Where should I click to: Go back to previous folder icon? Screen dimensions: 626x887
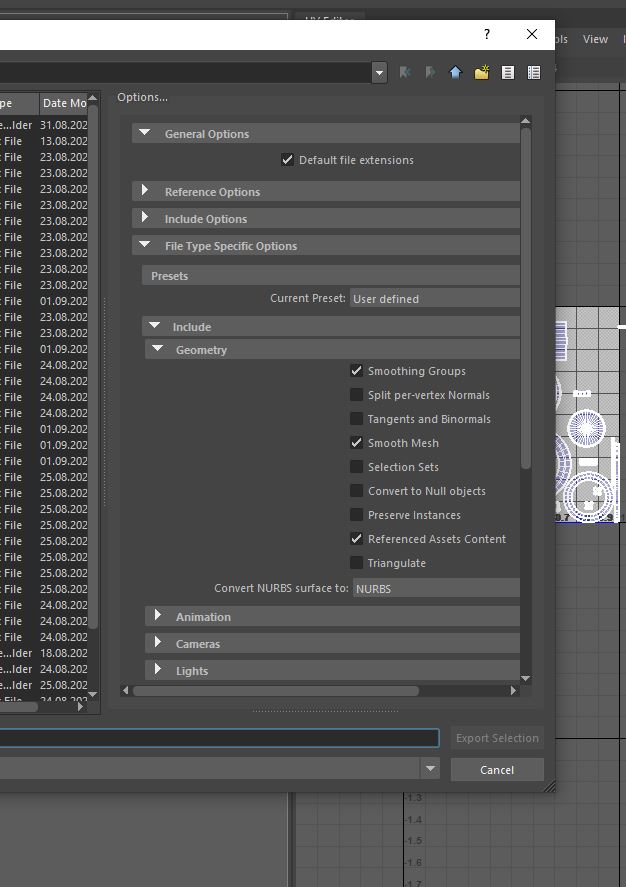pos(405,72)
